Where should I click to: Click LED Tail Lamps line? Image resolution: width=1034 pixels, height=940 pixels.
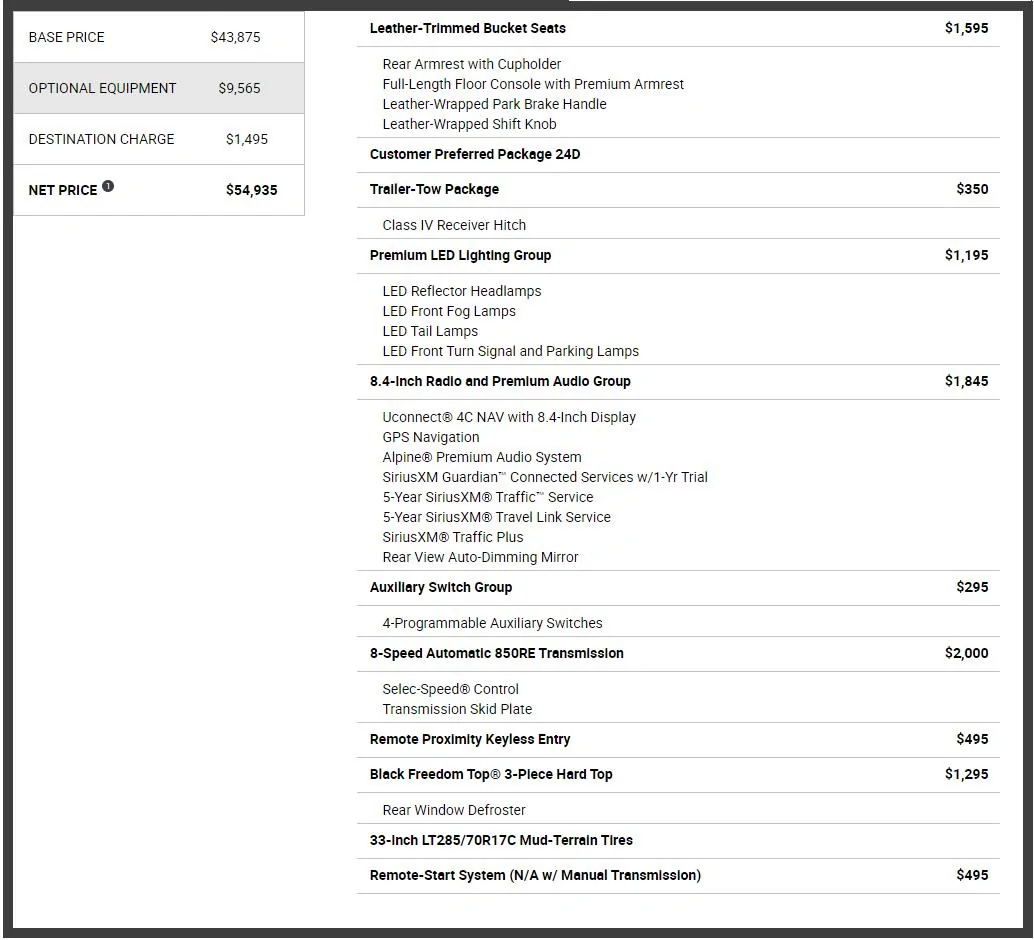point(430,331)
